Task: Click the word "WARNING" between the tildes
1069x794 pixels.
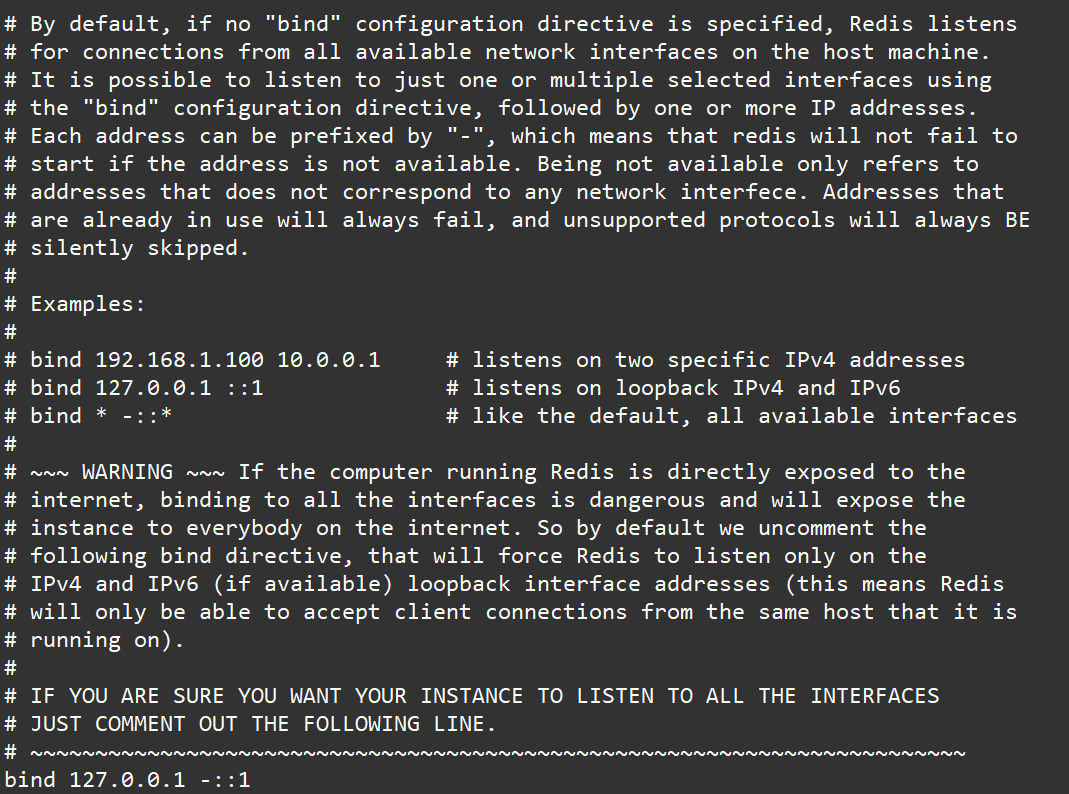Action: [127, 472]
